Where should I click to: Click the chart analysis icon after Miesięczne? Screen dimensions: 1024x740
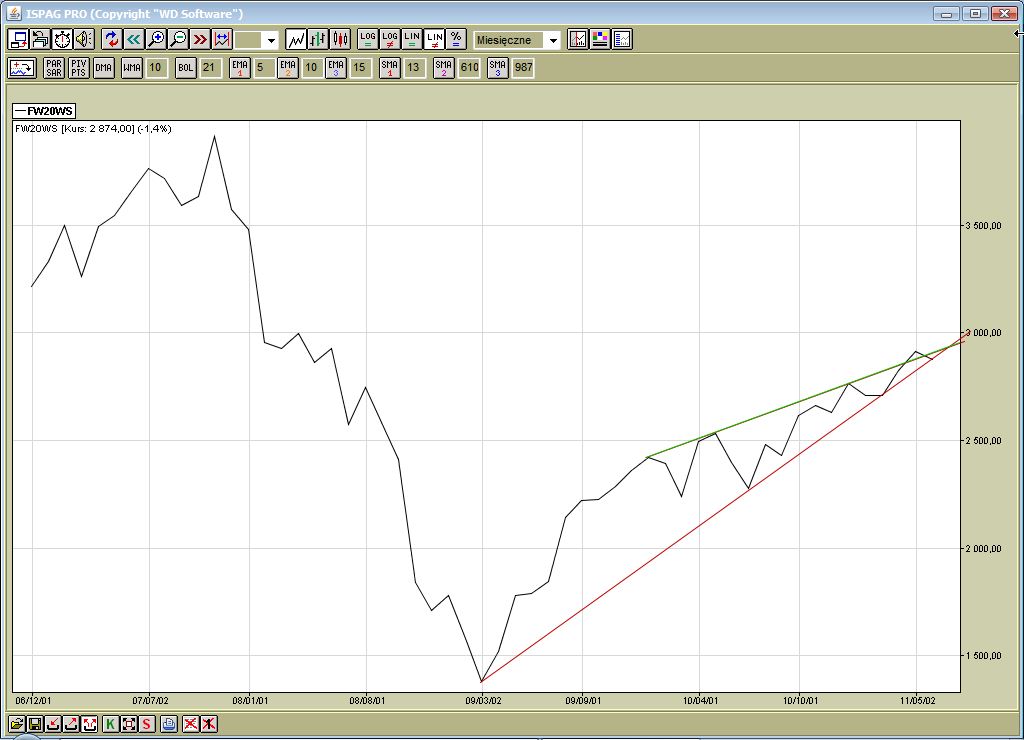(578, 39)
